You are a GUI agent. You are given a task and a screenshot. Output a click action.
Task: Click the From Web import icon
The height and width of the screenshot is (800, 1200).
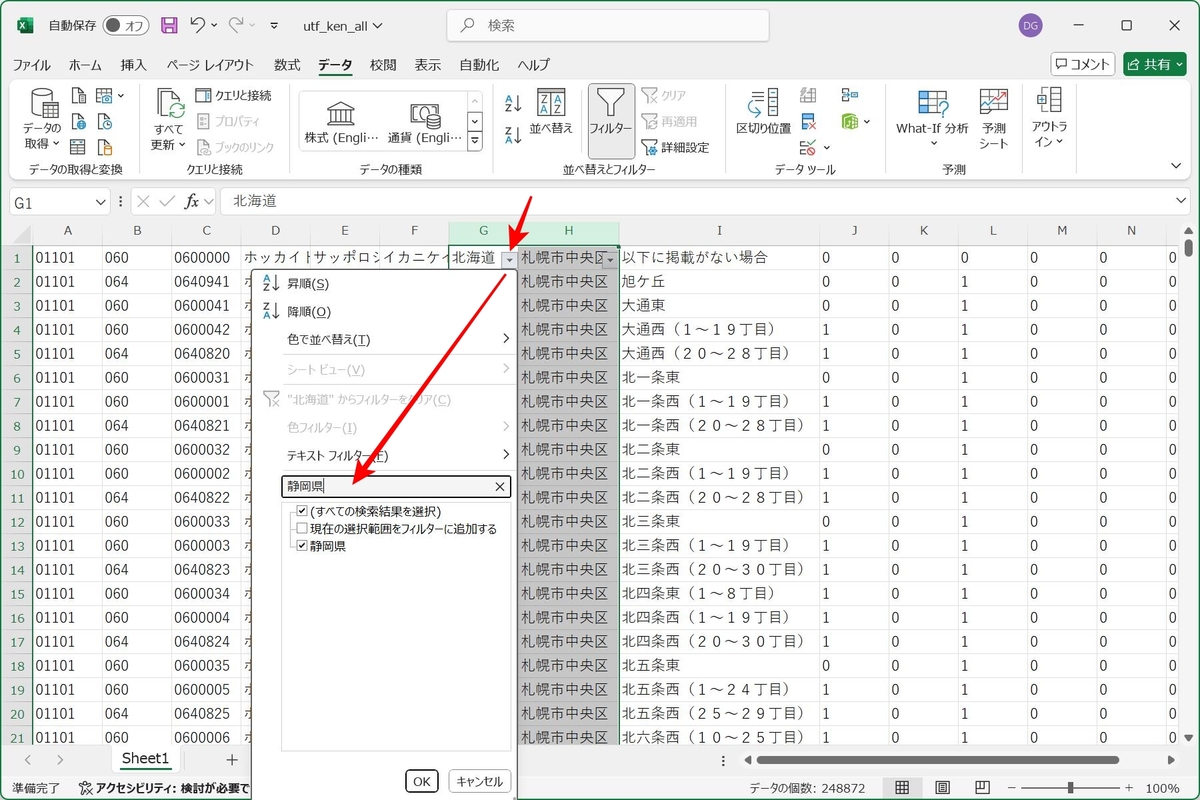click(x=79, y=122)
